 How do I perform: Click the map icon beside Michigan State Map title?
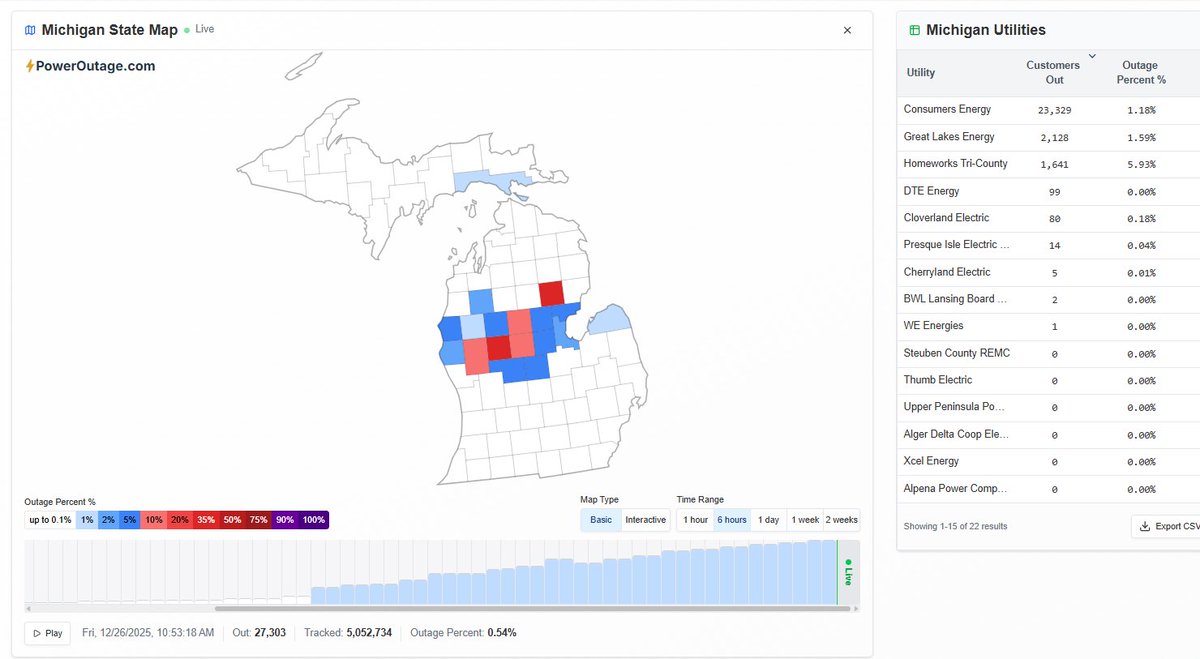click(x=29, y=29)
